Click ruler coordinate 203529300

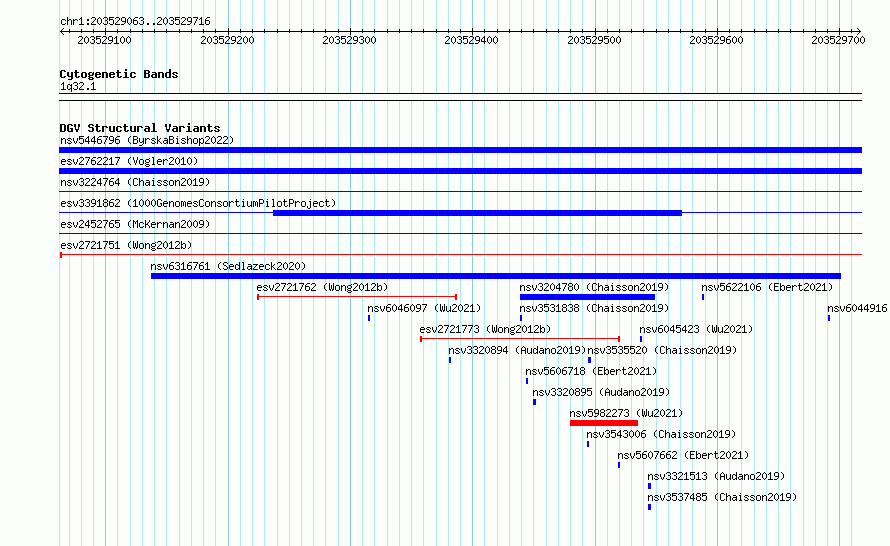pos(349,40)
